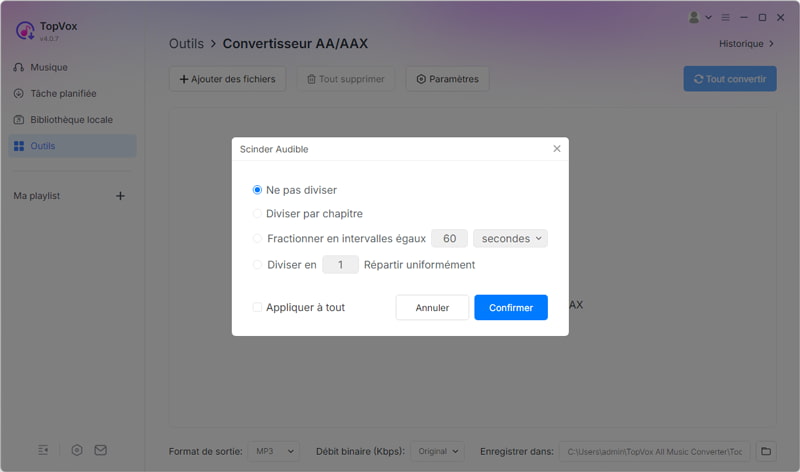Expand the MP3 output format dropdown
800x472 pixels.
point(273,452)
